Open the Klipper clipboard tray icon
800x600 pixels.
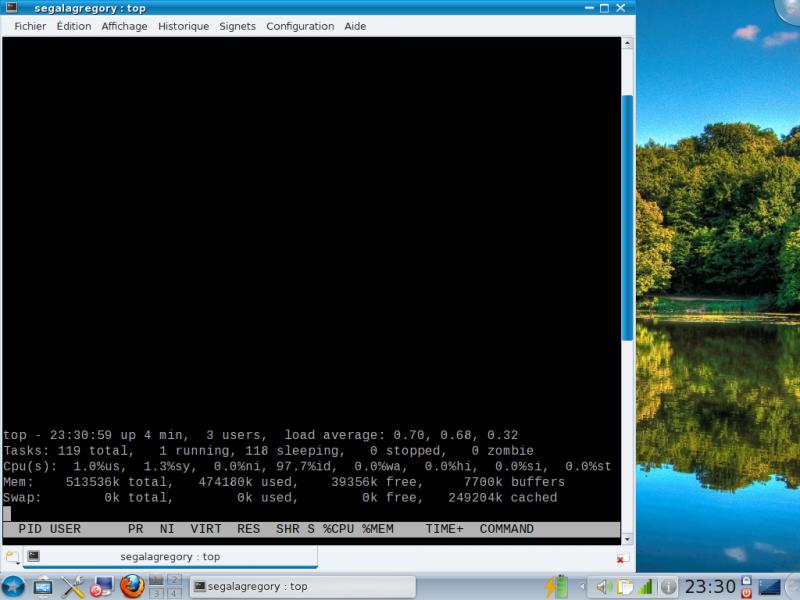pos(624,587)
